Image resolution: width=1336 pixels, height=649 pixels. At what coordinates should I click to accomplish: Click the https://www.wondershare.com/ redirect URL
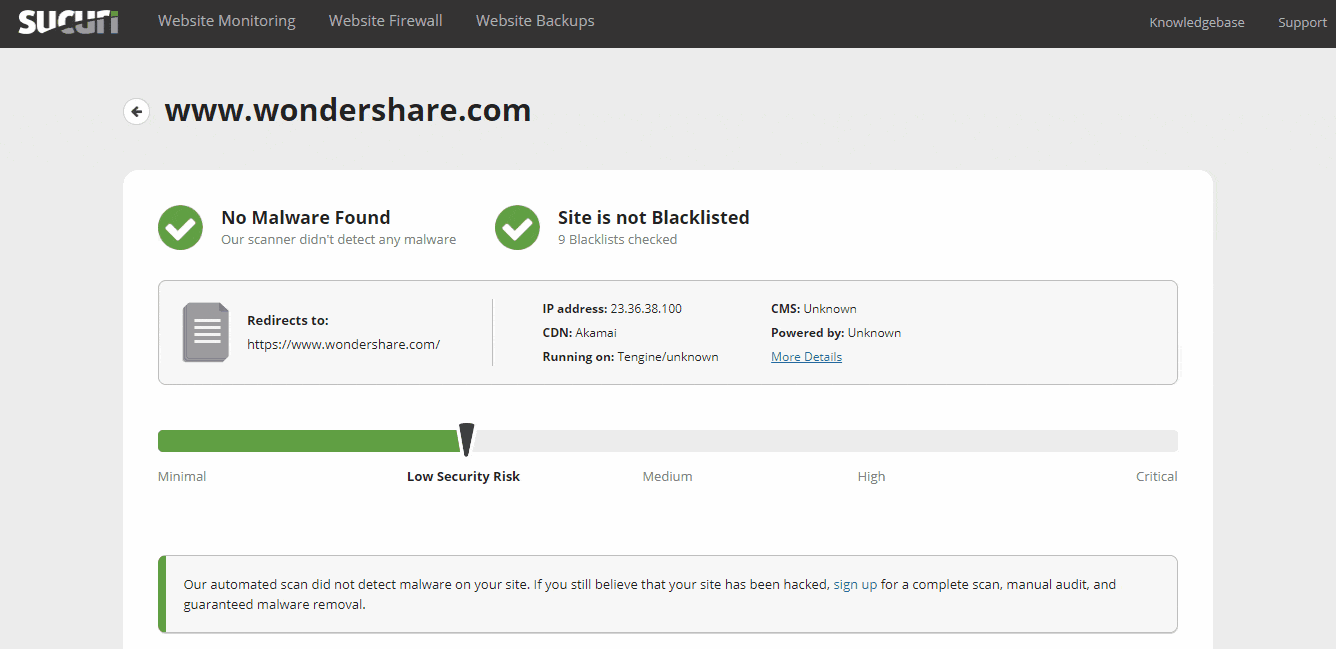(x=343, y=344)
